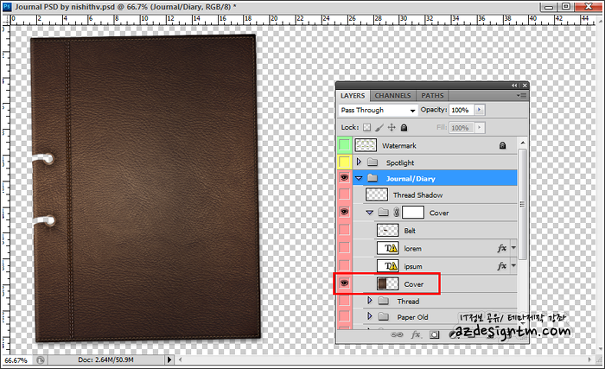
Task: Click Photoshop Ps icon in title bar
Action: coord(7,7)
